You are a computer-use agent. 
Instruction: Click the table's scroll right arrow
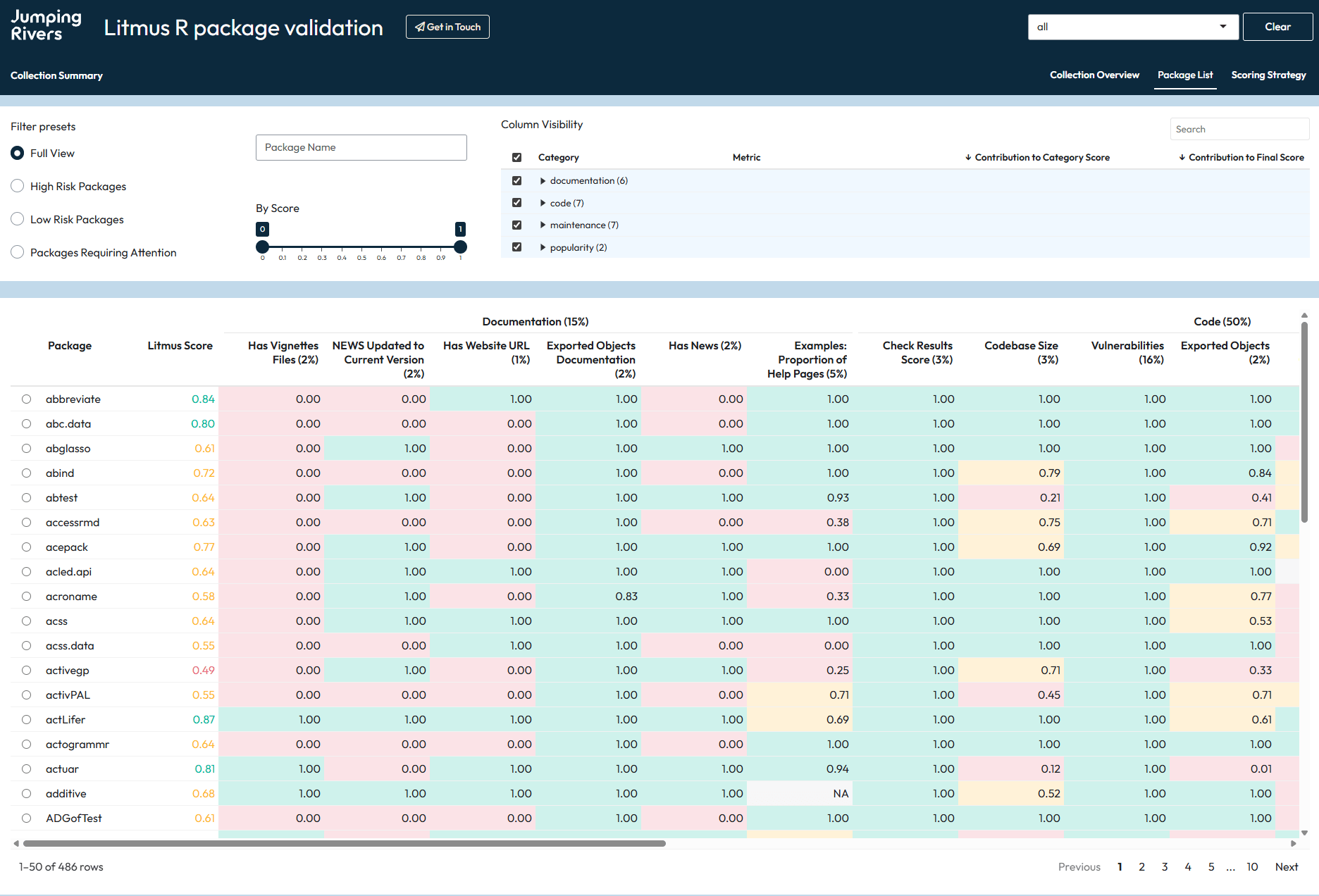[x=1293, y=843]
